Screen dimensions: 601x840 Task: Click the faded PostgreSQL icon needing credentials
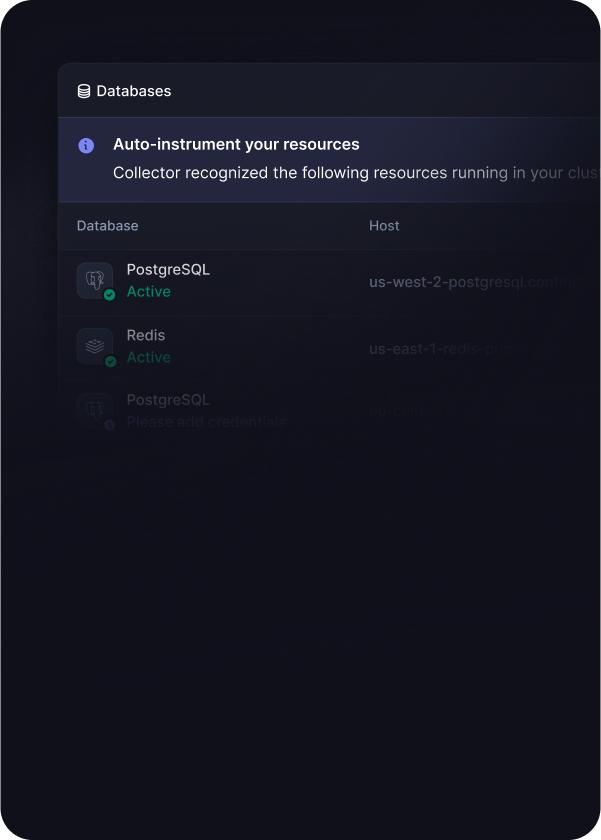94,410
